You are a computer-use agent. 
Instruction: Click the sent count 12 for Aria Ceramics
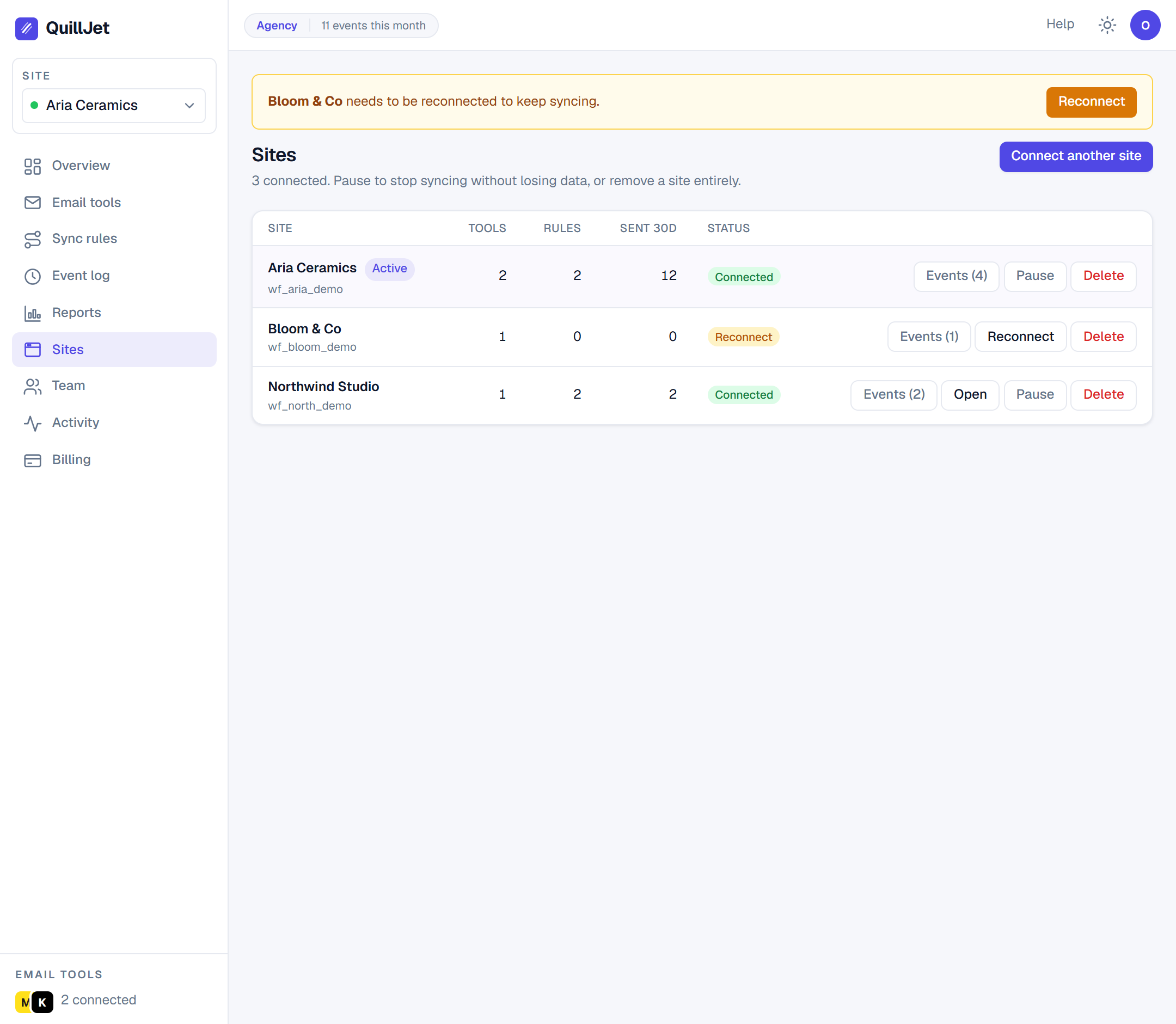[668, 276]
